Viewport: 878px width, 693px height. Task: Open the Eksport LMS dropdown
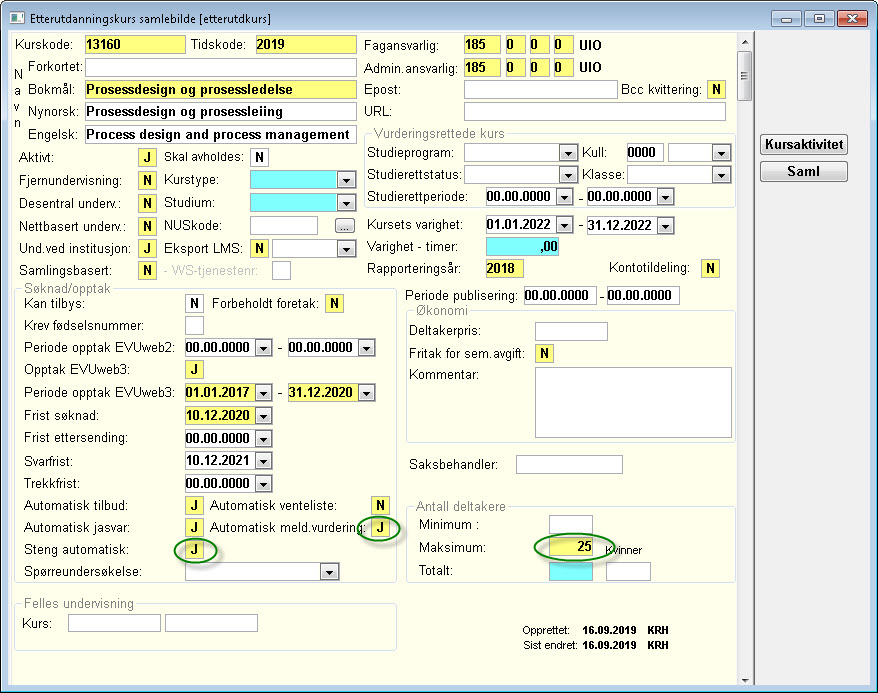[x=346, y=249]
